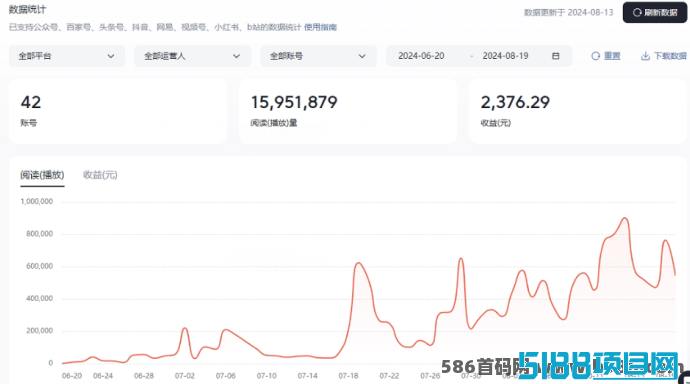Expand the 全部平台 dropdown arrow

click(x=111, y=56)
